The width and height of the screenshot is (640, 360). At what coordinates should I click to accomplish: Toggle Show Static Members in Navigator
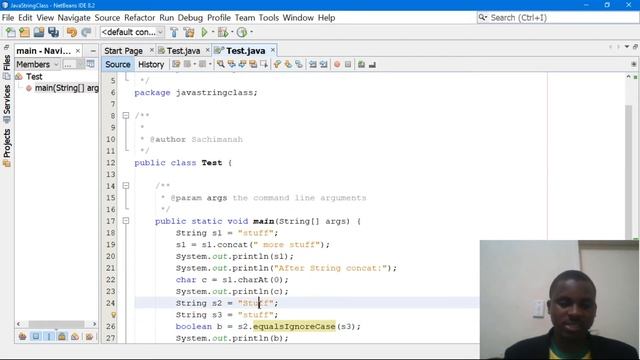(x=49, y=336)
